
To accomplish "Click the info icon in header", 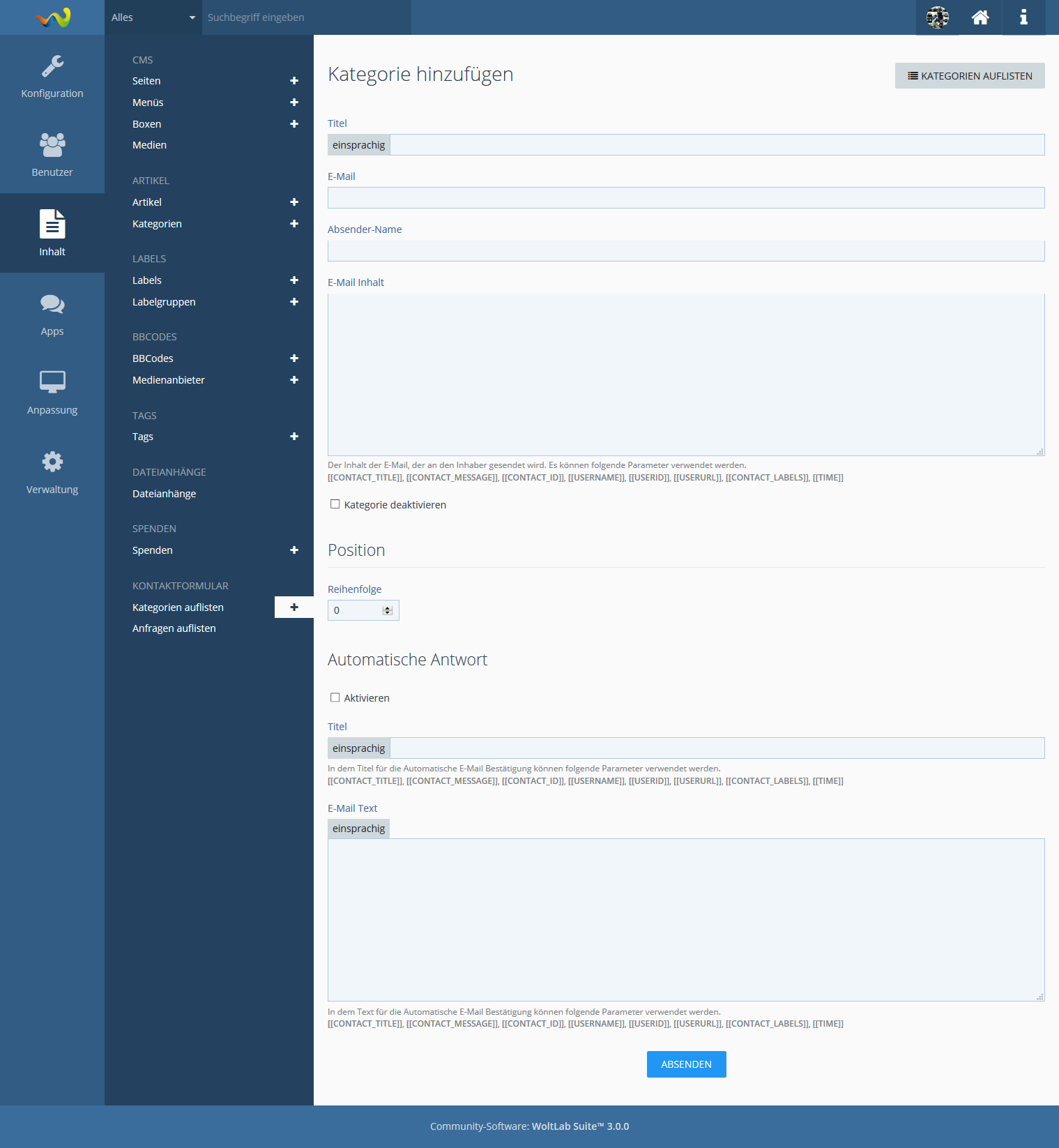I will 1023,17.
